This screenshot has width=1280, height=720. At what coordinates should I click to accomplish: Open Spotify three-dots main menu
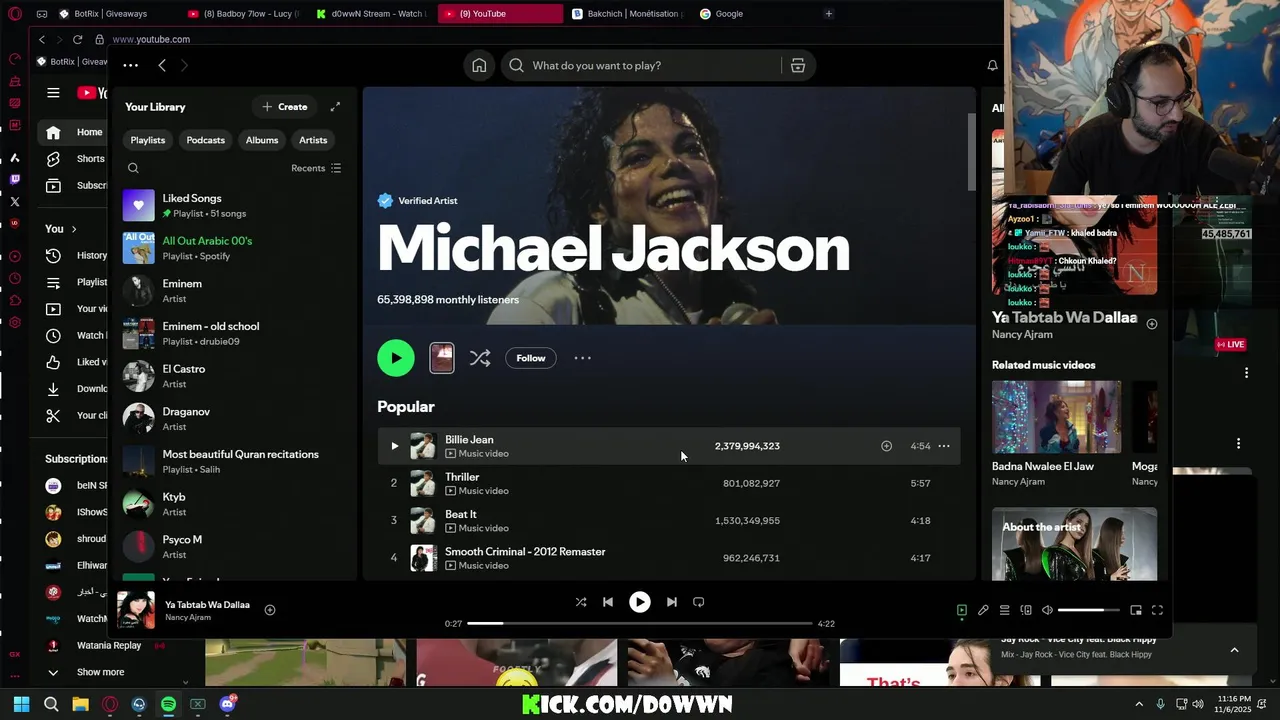click(x=130, y=65)
